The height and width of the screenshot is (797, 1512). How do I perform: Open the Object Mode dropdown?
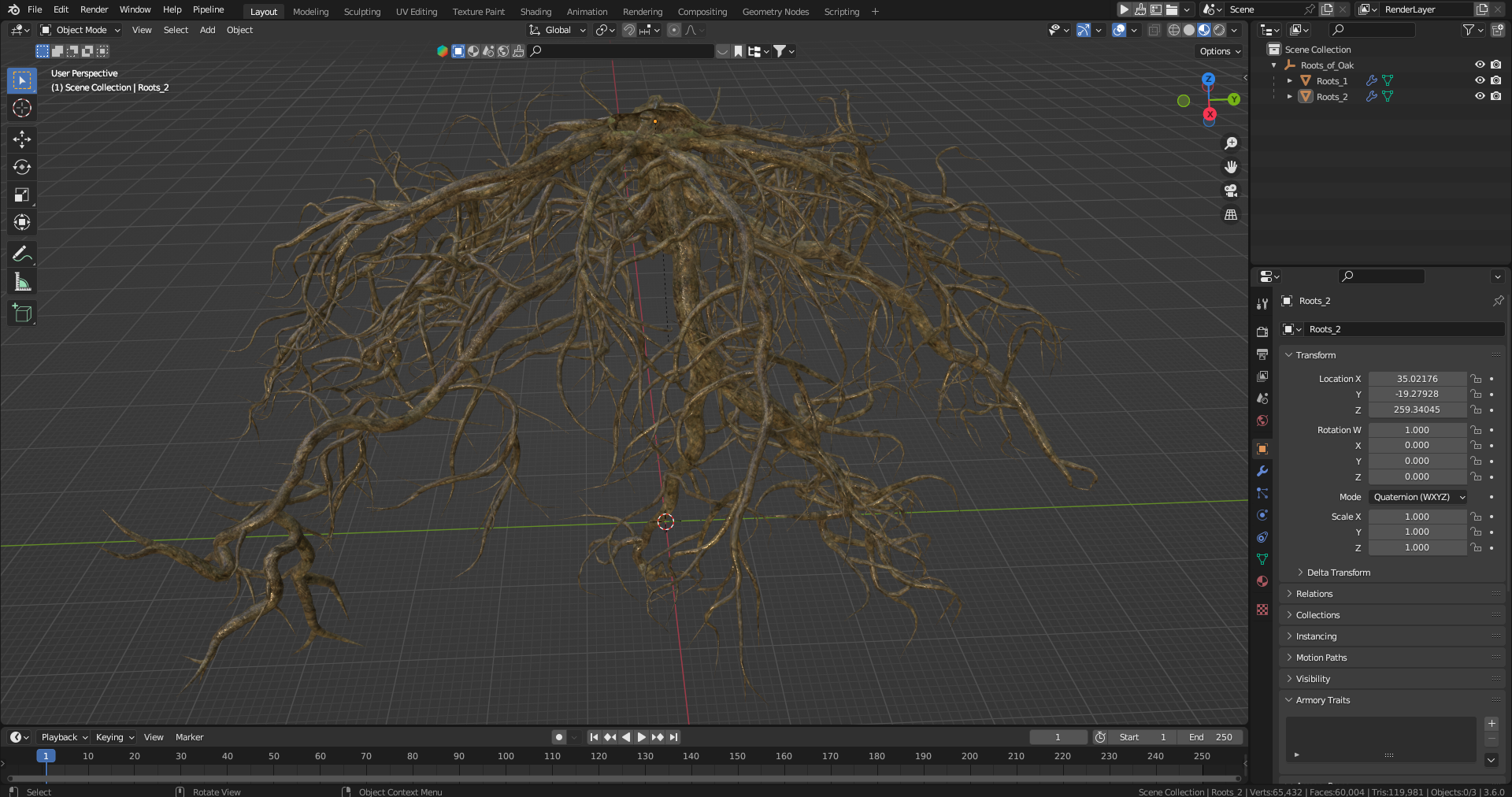coord(80,30)
